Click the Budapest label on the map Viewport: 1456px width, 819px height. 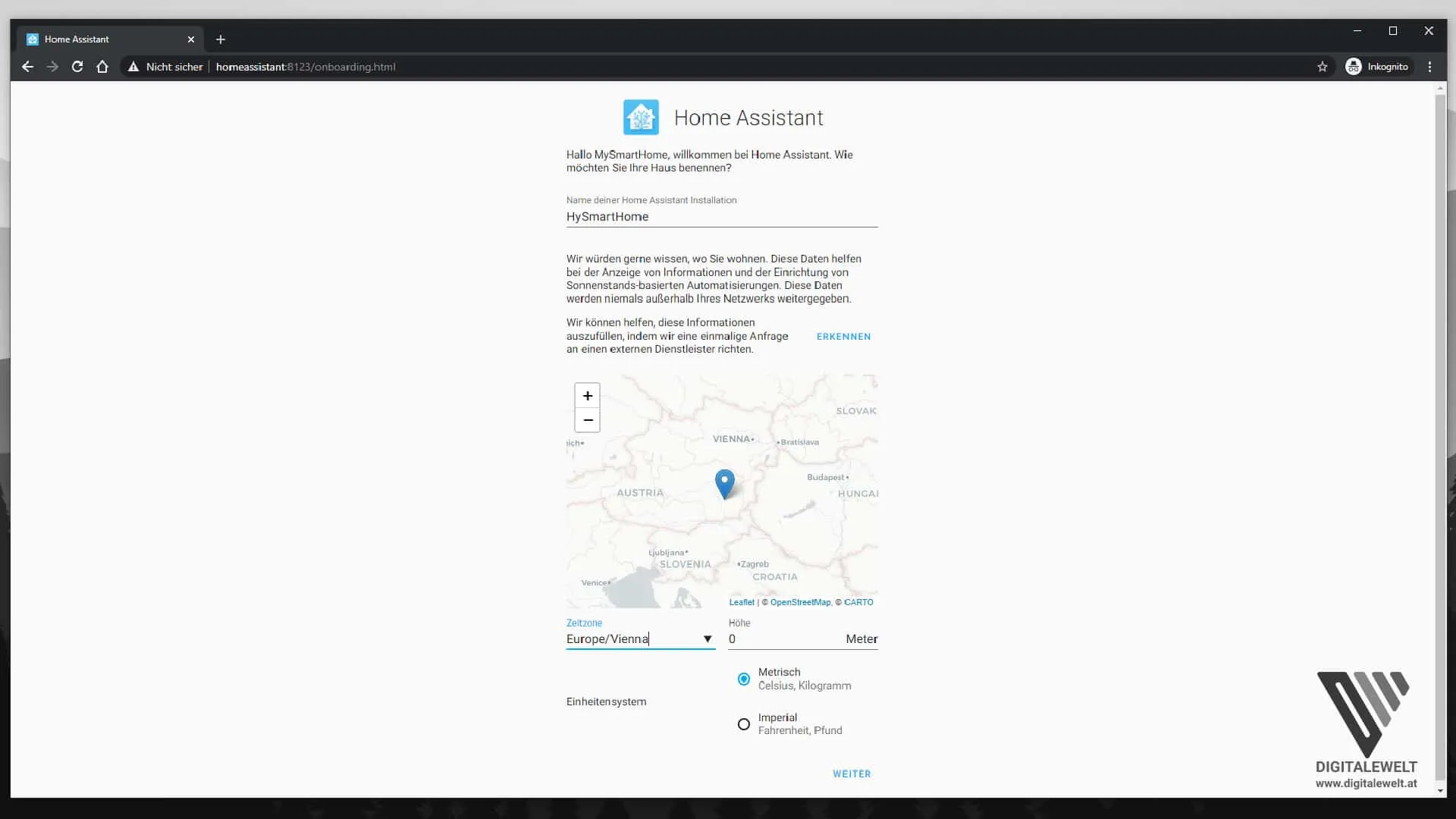pos(825,477)
